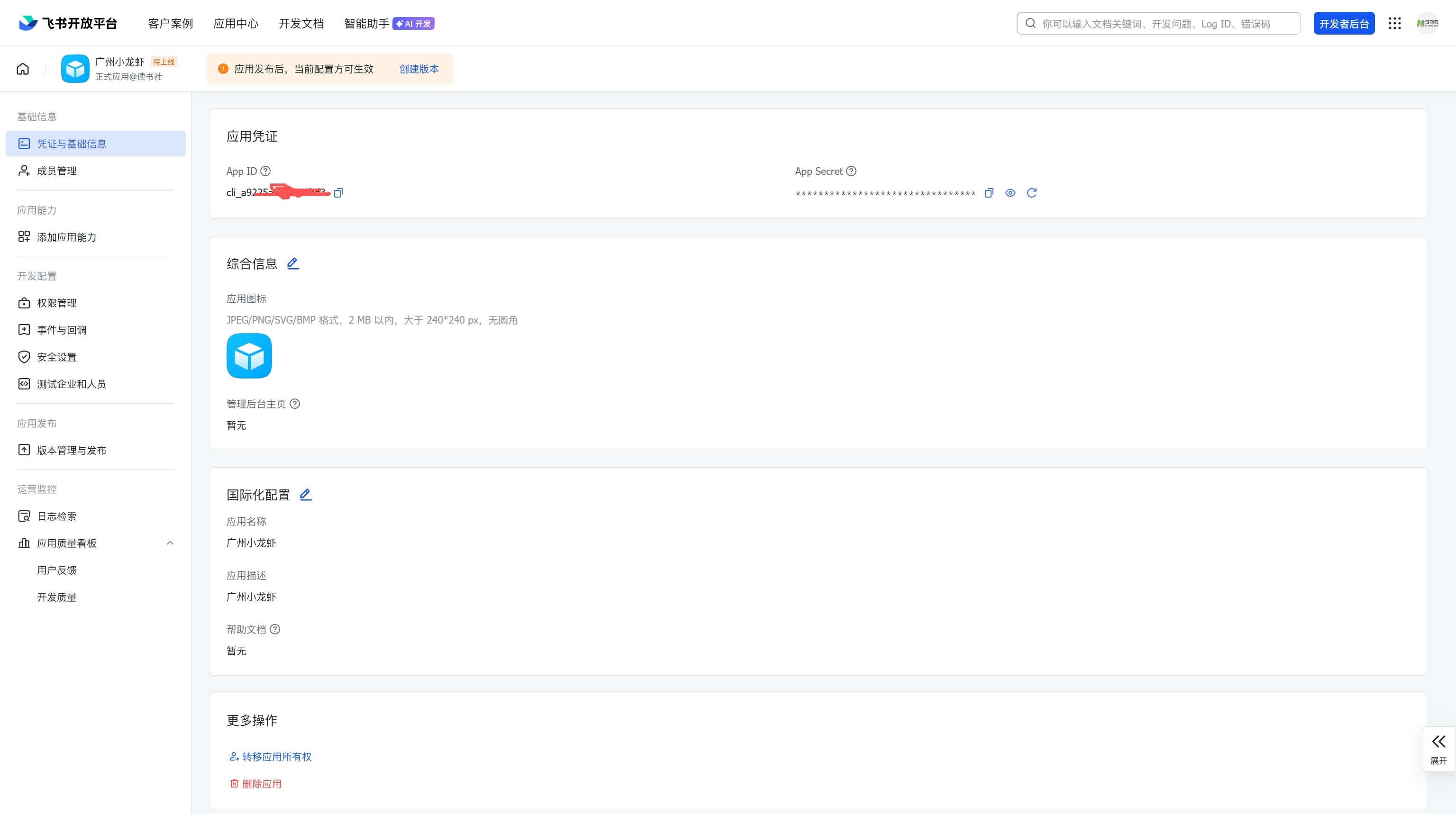The image size is (1456, 814).
Task: Reset the App Secret with refresh icon
Action: (x=1031, y=193)
